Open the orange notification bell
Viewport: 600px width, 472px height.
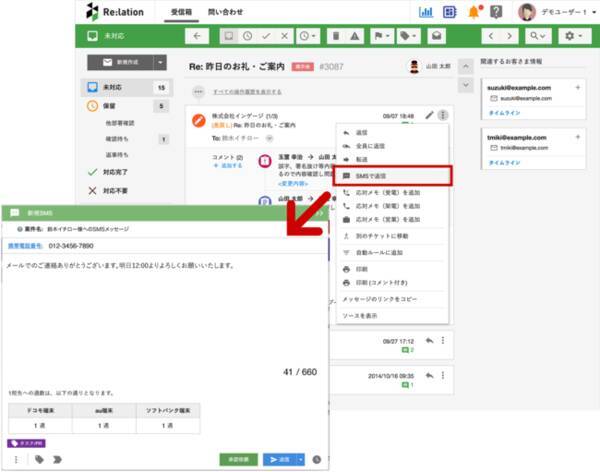point(474,12)
